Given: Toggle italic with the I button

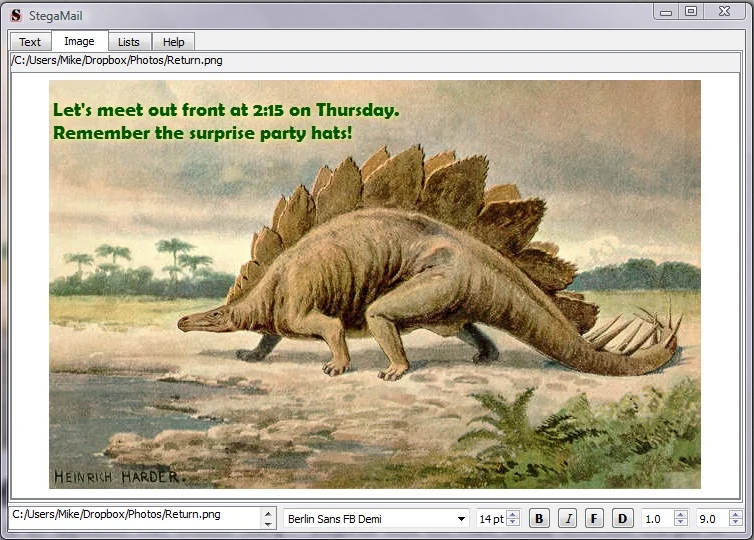Looking at the screenshot, I should 568,519.
